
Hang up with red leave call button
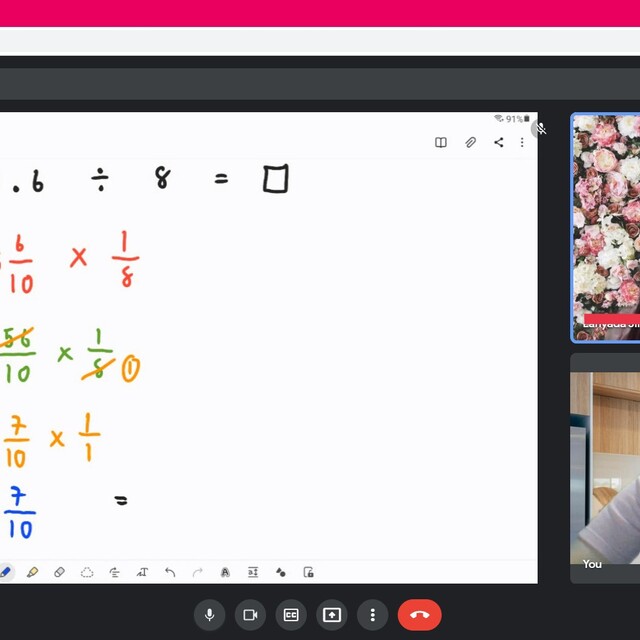click(x=419, y=615)
